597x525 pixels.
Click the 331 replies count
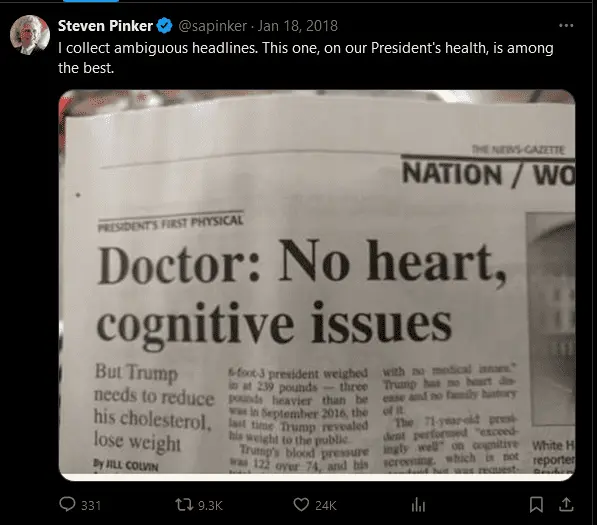click(91, 506)
